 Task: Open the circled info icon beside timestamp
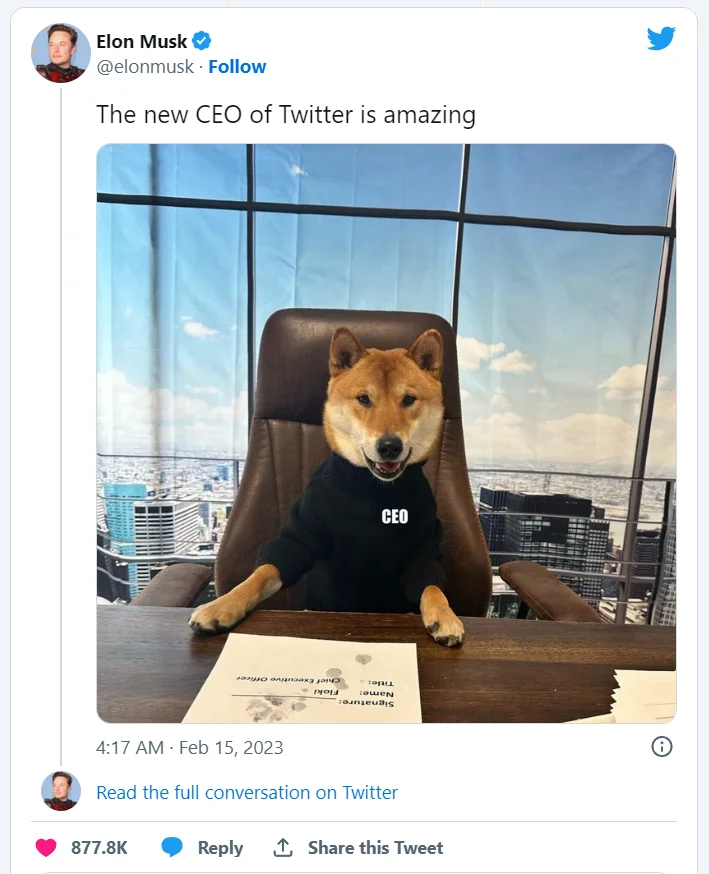(662, 746)
